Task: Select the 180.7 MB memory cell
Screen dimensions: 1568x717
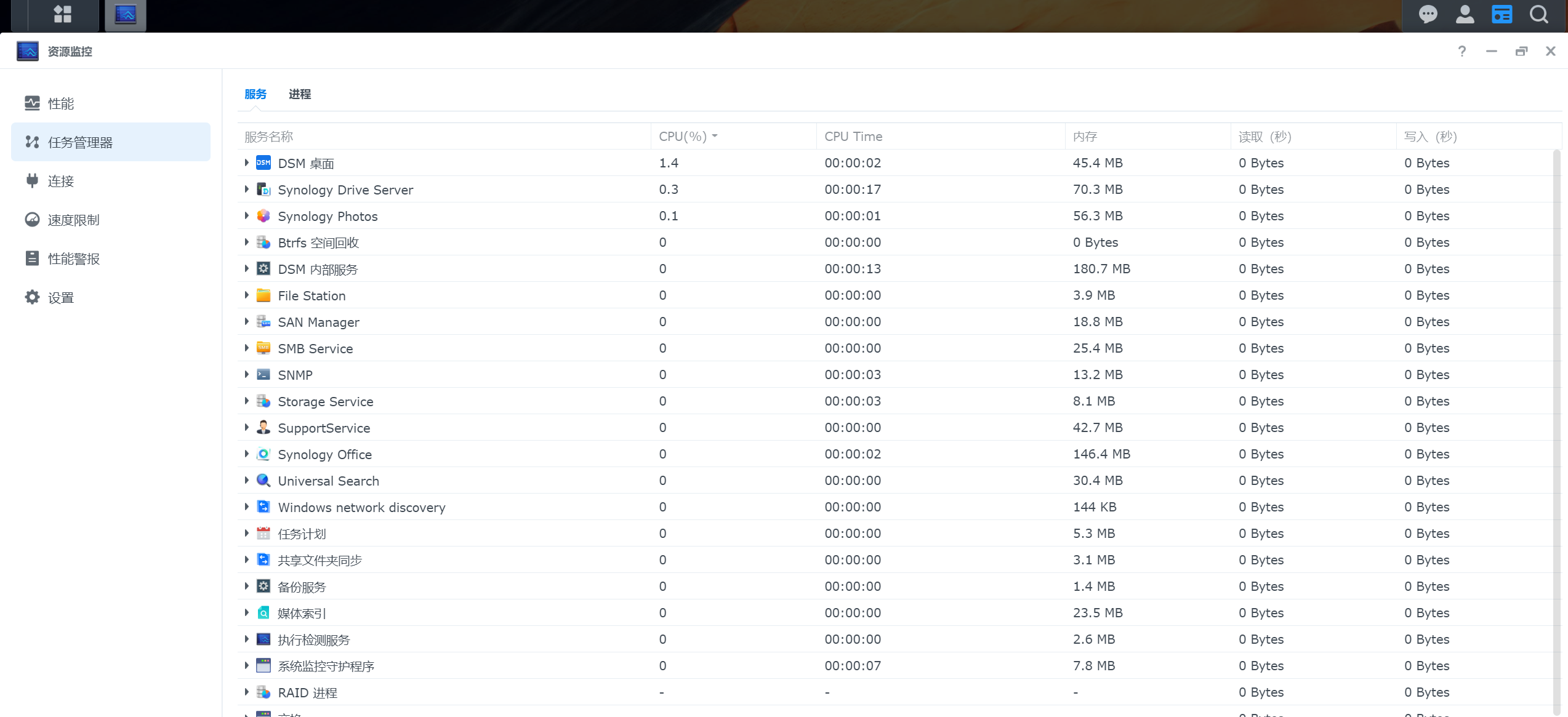Action: (1101, 268)
